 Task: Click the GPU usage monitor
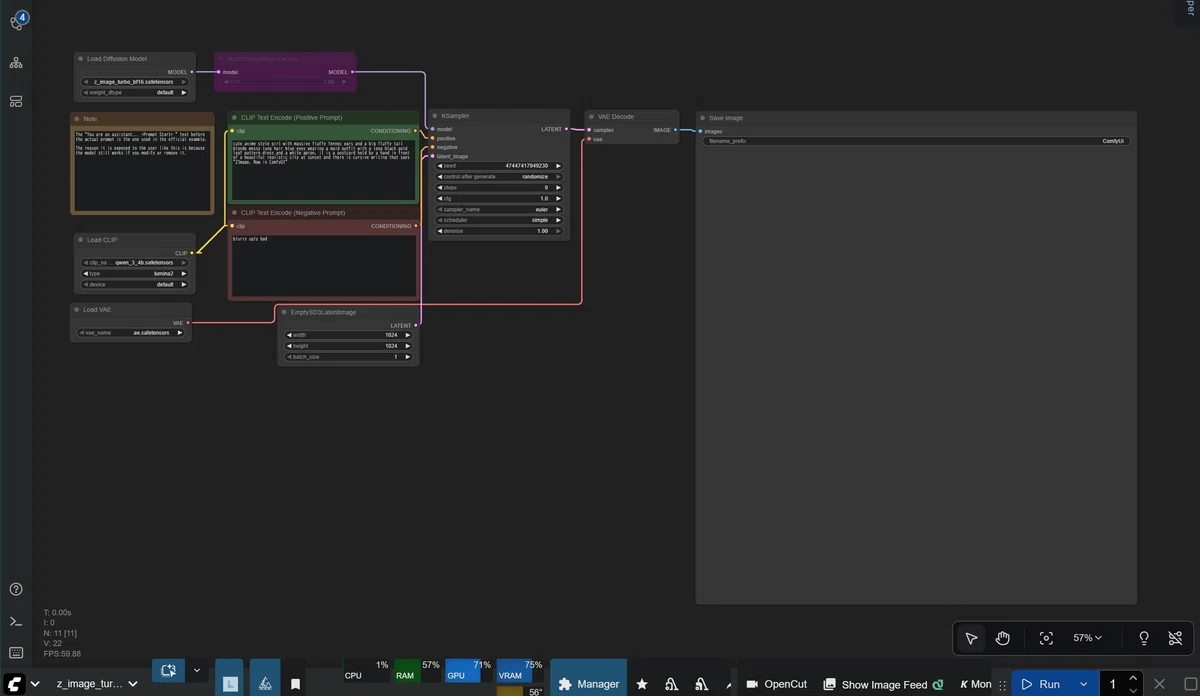coord(468,670)
